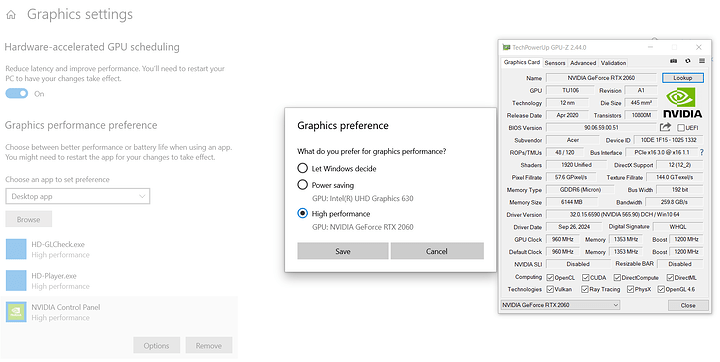720x362 pixels.
Task: Expand the GPU selector dropdown in GPU-Z
Action: [x=560, y=305]
